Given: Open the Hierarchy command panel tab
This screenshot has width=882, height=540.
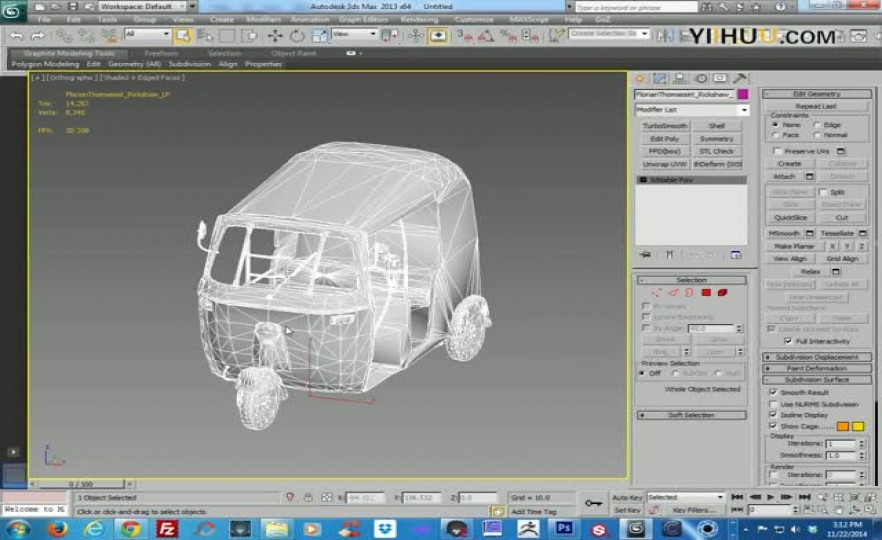Looking at the screenshot, I should (680, 78).
